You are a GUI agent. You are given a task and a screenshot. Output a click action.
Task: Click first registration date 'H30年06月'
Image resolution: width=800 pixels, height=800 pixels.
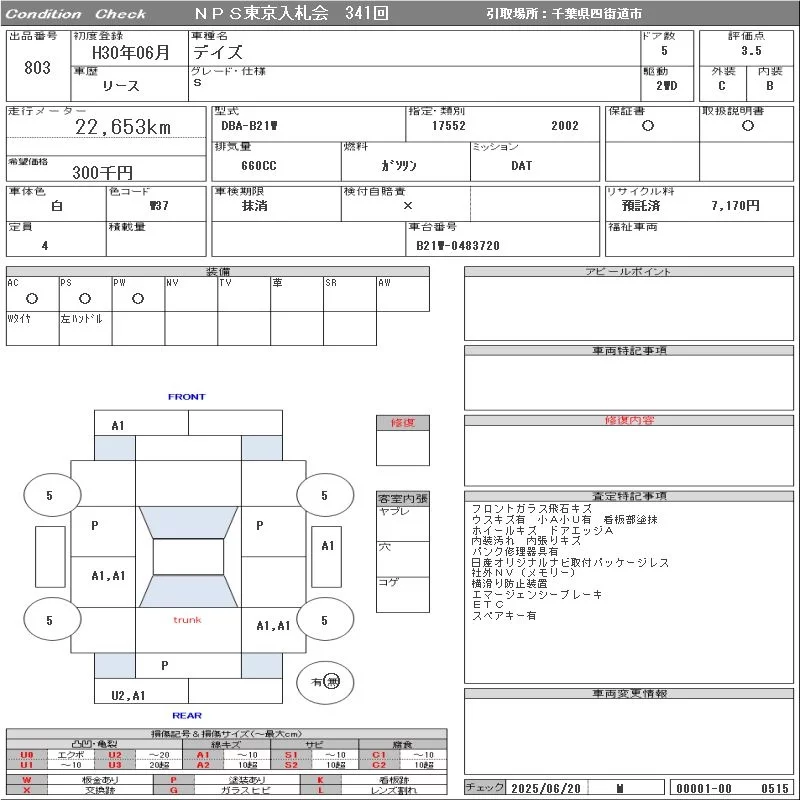pos(130,52)
